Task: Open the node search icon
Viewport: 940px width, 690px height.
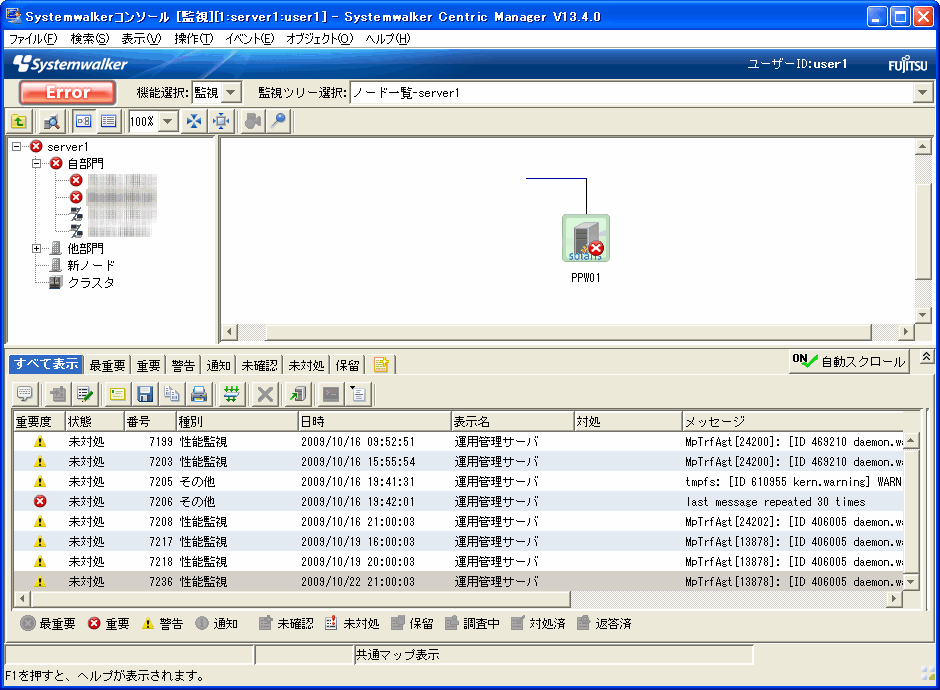Action: click(x=52, y=122)
